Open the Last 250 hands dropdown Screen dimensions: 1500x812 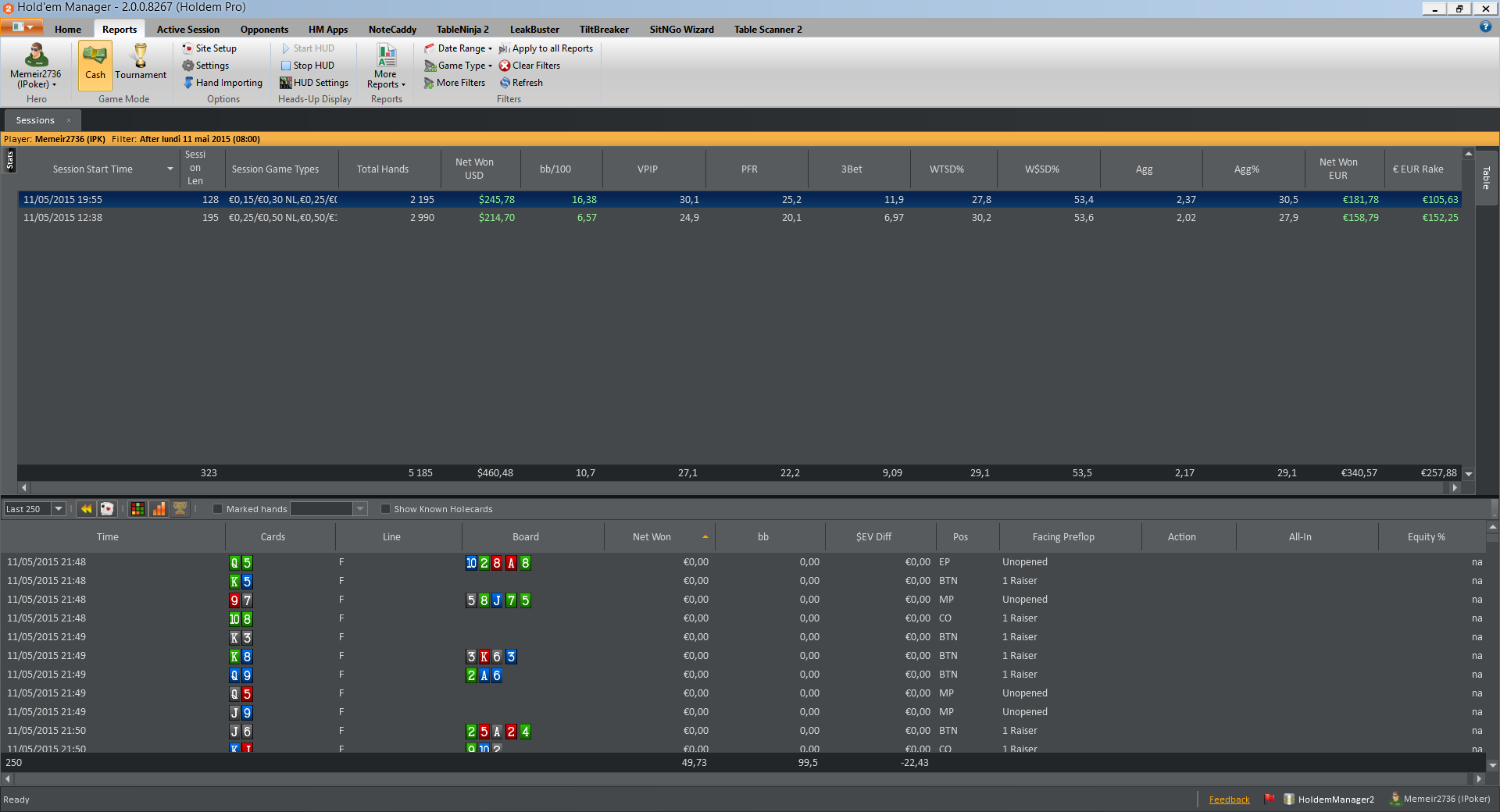tap(59, 509)
